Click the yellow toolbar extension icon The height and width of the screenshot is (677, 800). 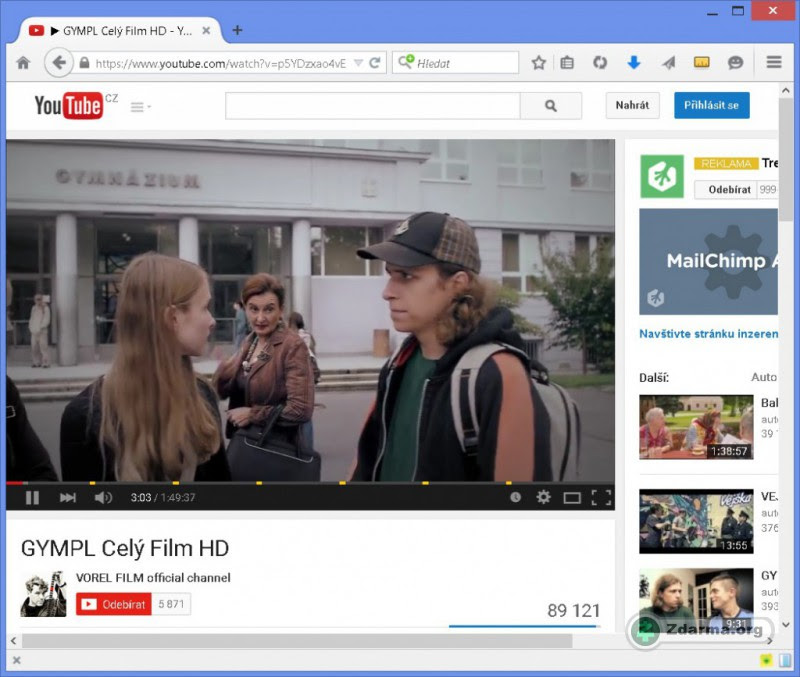click(x=702, y=63)
